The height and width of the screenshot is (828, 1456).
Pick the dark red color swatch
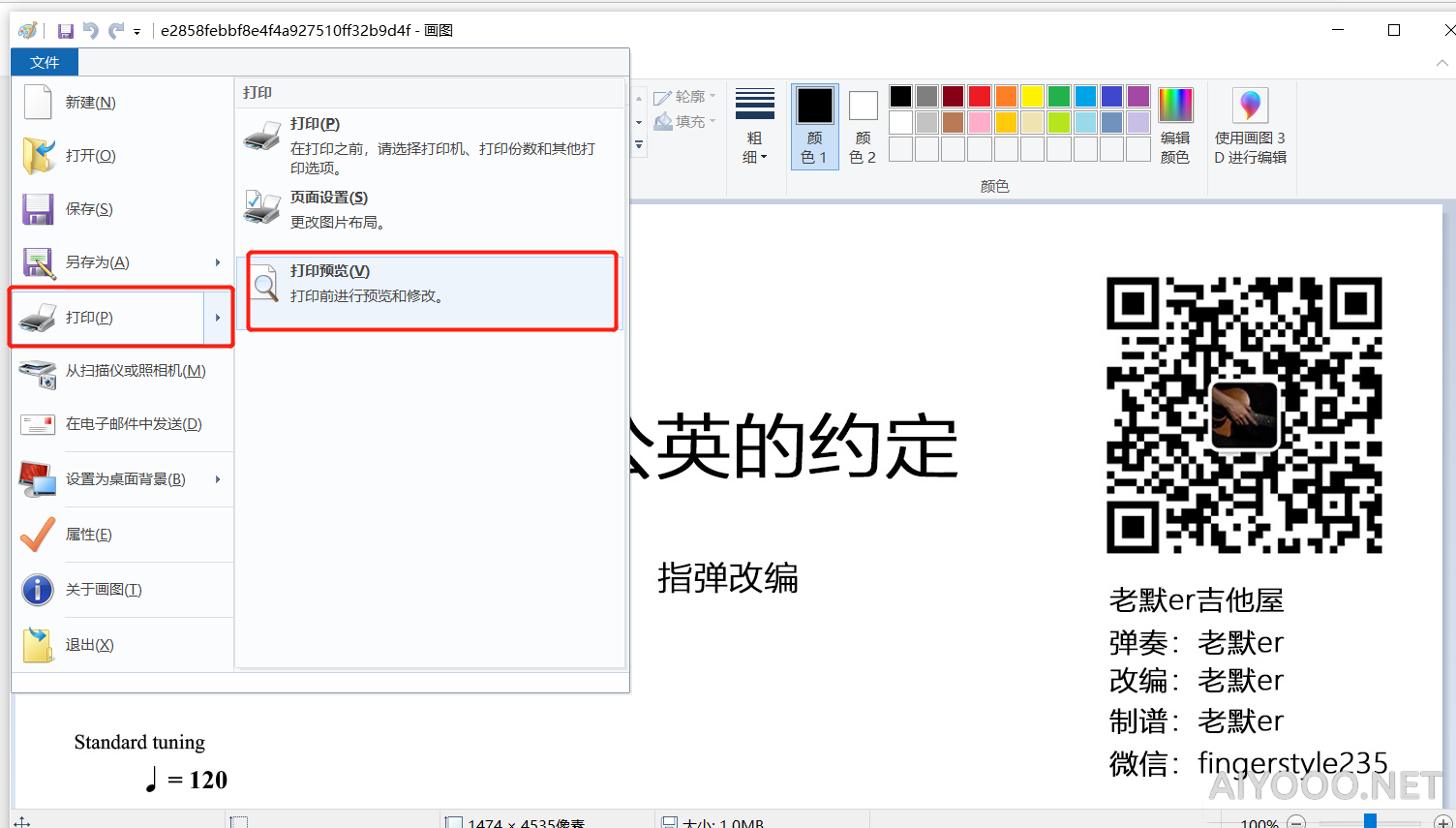pos(954,97)
